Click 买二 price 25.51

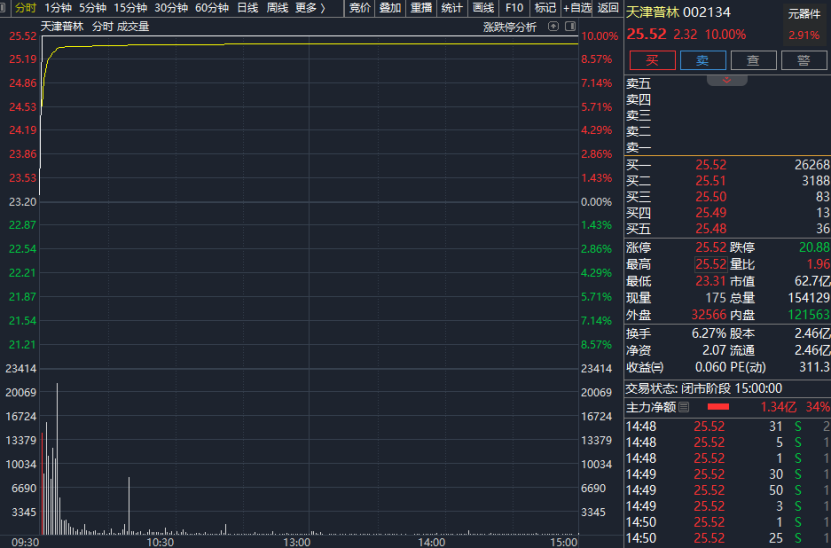[x=711, y=181]
